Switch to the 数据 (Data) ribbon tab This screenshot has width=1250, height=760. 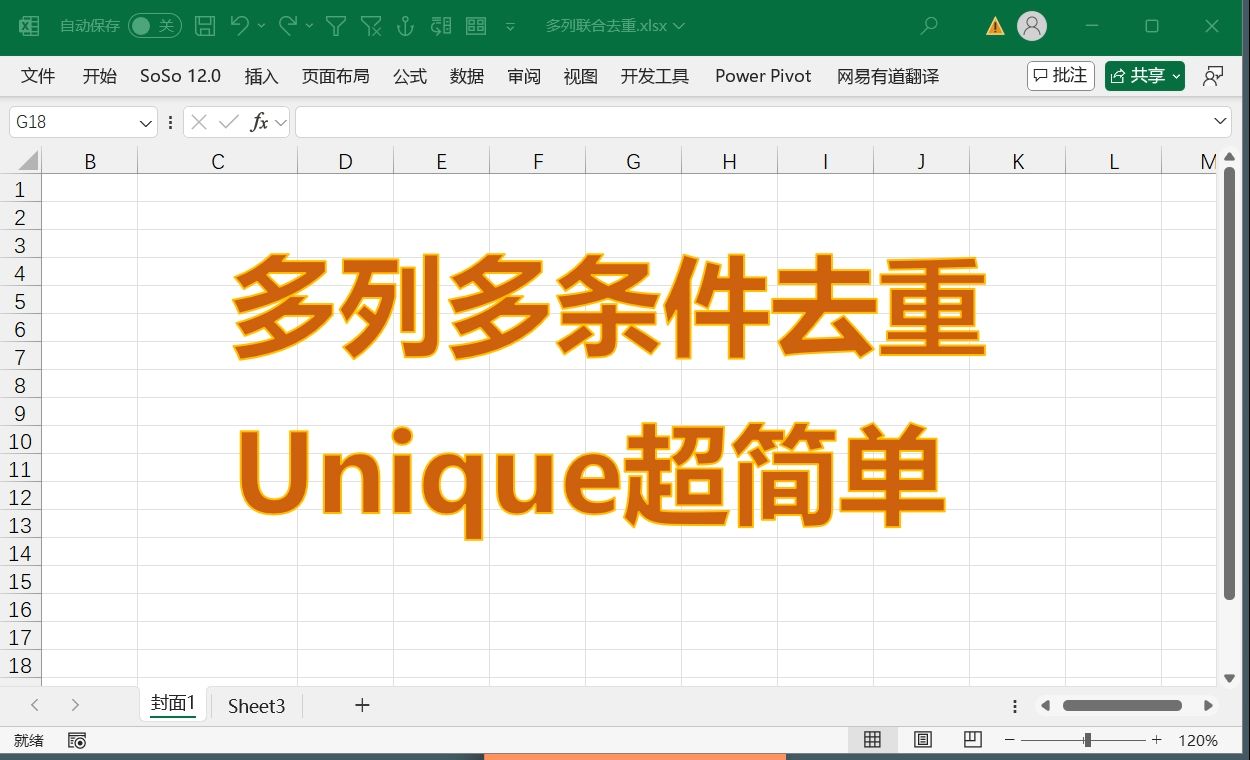coord(466,76)
